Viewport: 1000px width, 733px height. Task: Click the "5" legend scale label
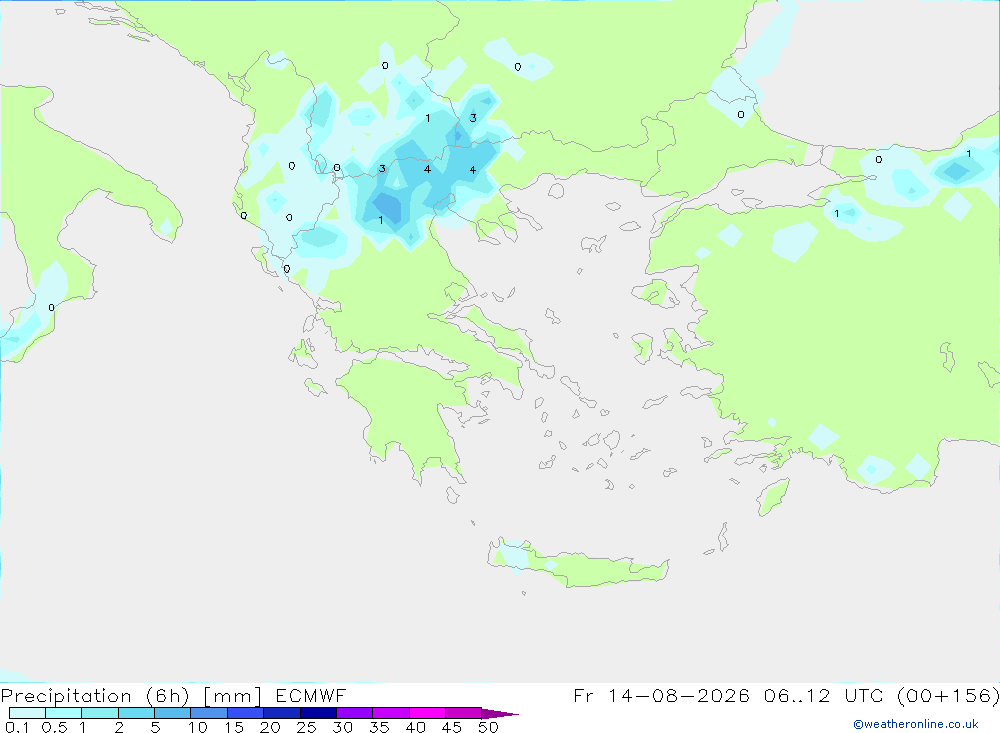(x=155, y=727)
